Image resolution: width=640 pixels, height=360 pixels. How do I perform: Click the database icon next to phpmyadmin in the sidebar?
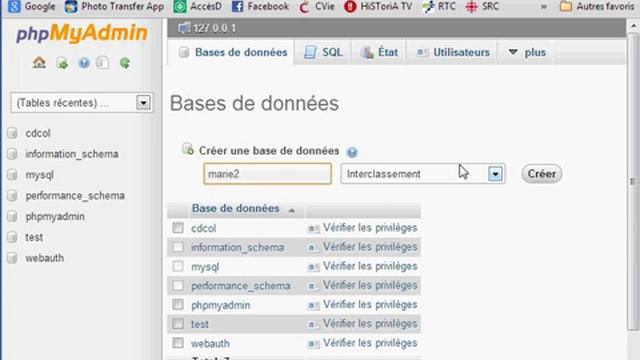pos(13,216)
